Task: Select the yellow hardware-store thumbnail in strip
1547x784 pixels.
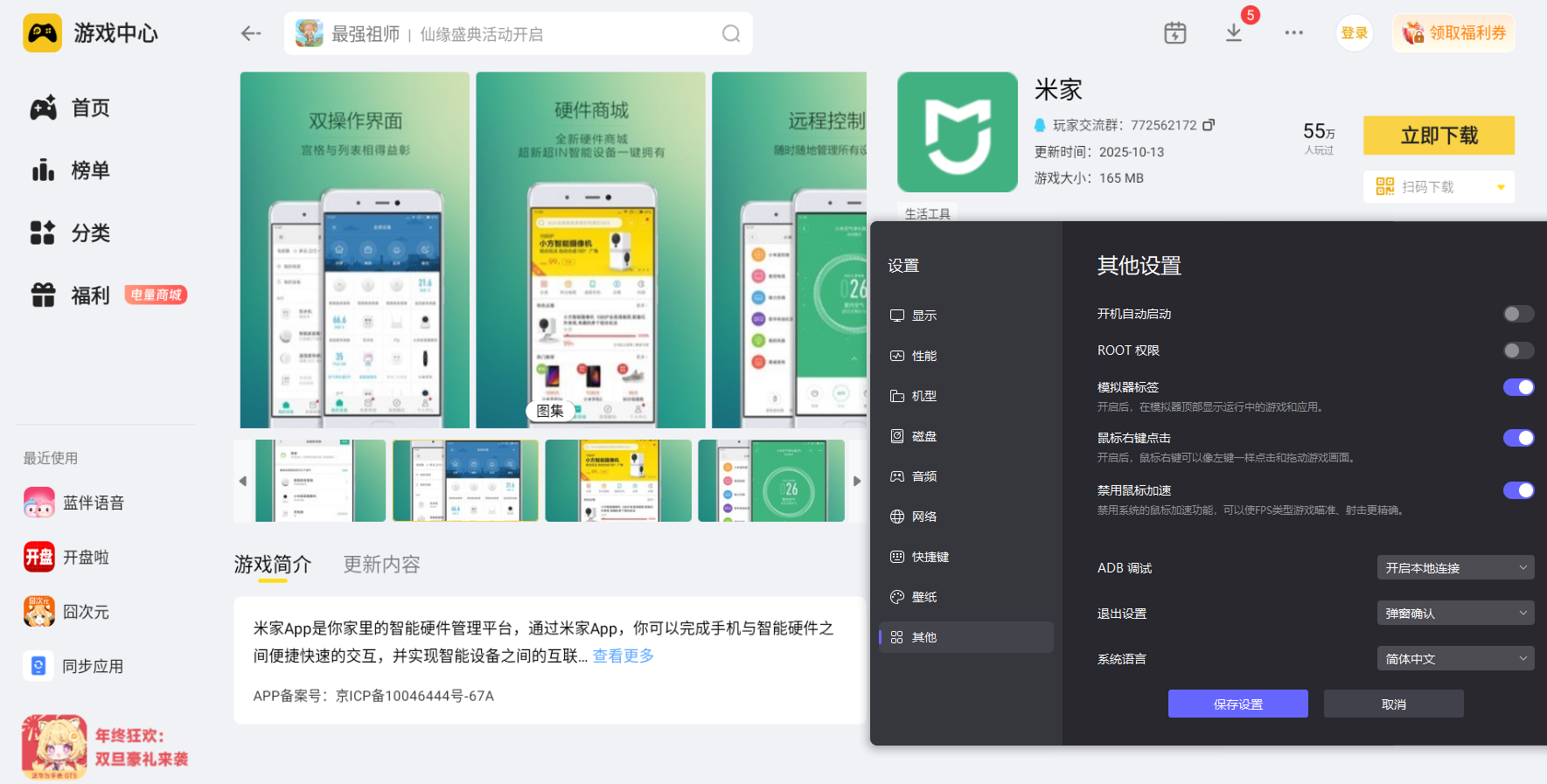Action: pyautogui.click(x=618, y=481)
